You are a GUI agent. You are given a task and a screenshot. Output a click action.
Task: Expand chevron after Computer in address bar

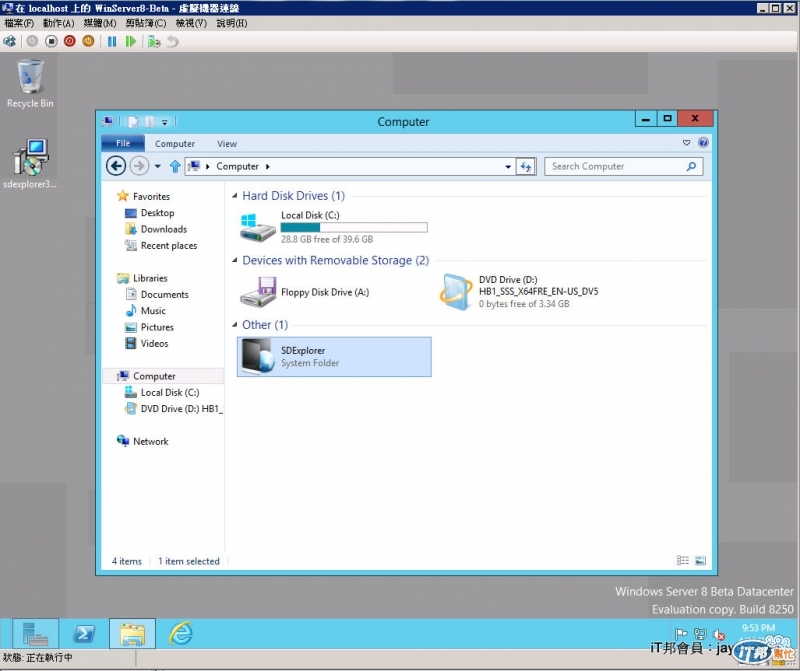(267, 166)
